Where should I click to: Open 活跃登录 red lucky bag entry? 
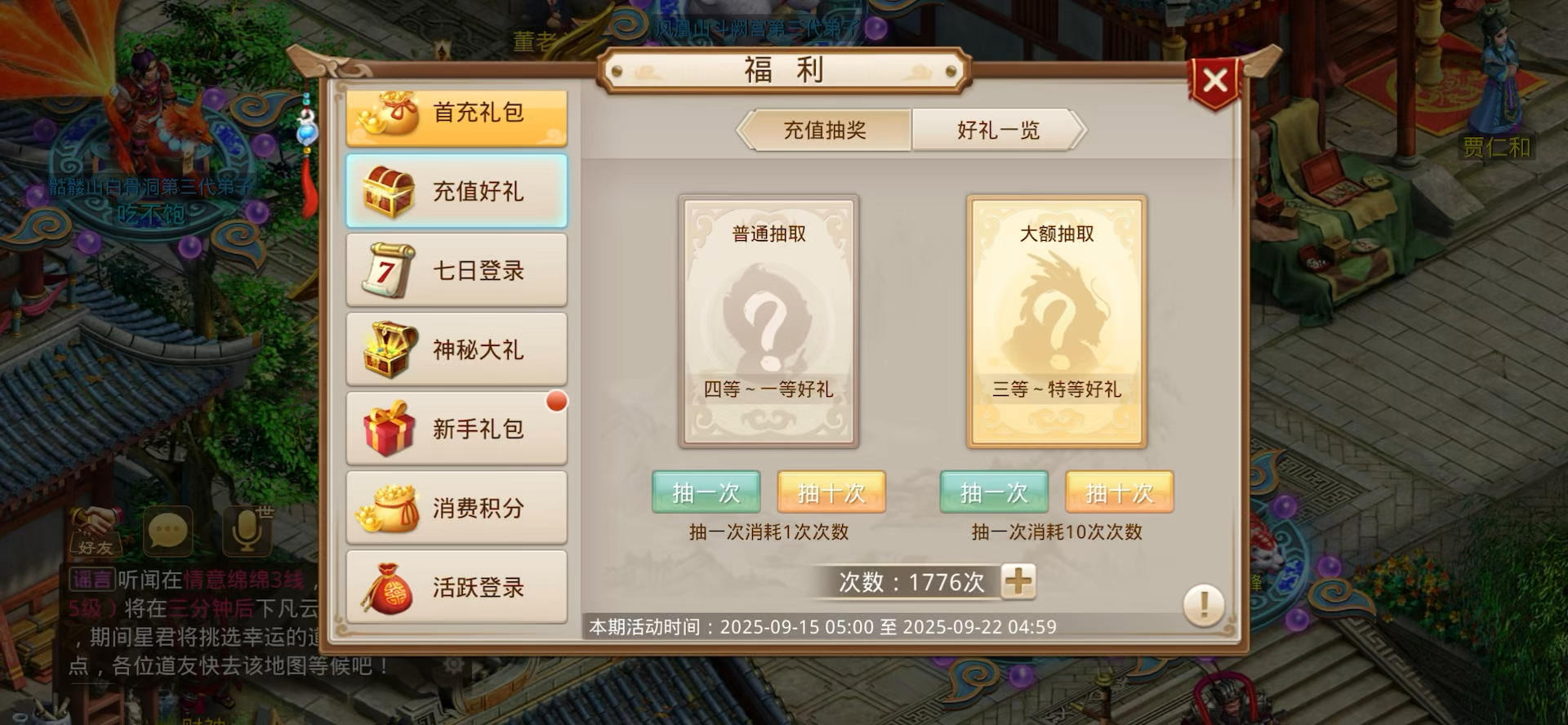click(x=457, y=587)
